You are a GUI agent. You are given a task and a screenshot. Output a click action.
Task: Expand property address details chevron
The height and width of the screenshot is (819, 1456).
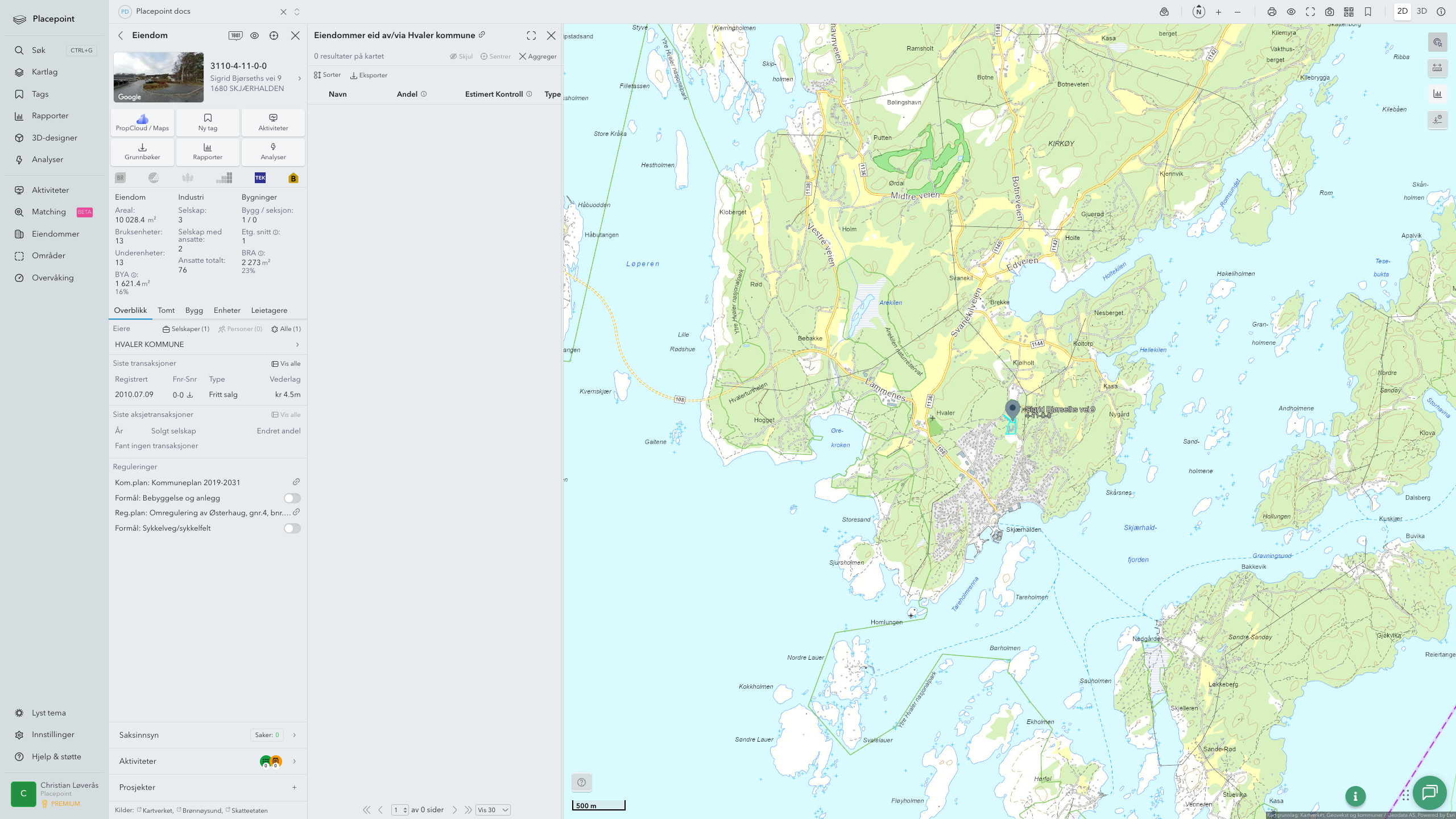300,78
